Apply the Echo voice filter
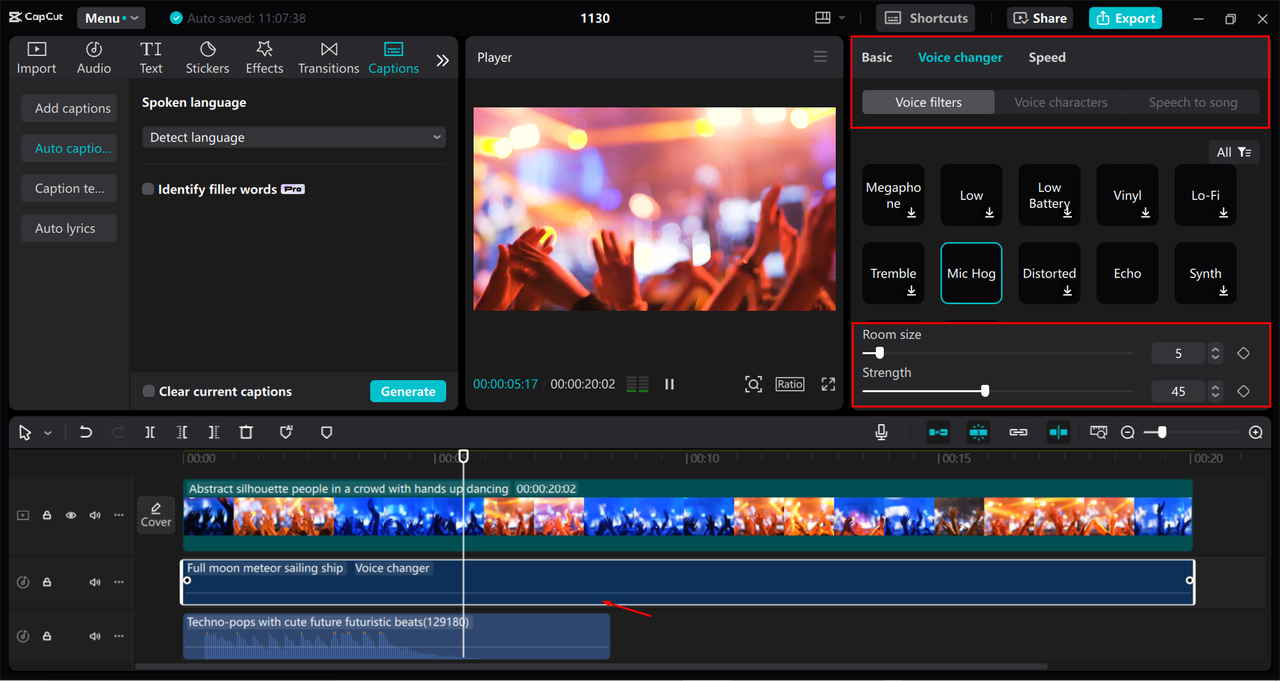Viewport: 1280px width, 681px height. coord(1127,273)
